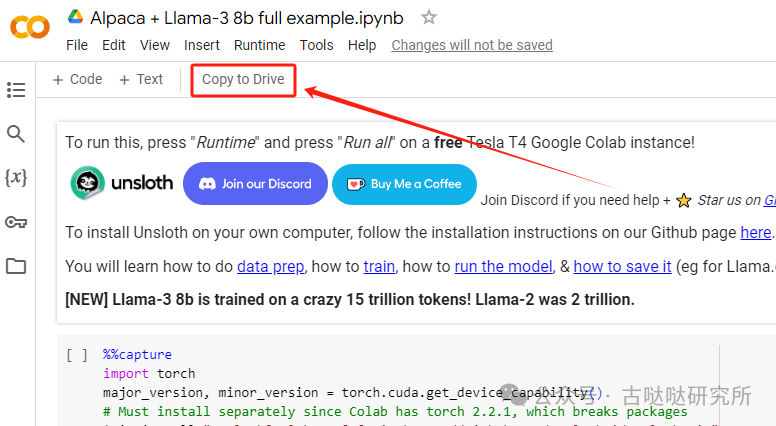Open the Tools menu

(316, 45)
